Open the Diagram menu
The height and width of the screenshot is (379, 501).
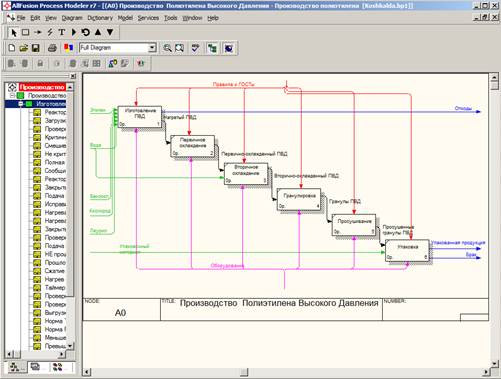click(x=72, y=18)
